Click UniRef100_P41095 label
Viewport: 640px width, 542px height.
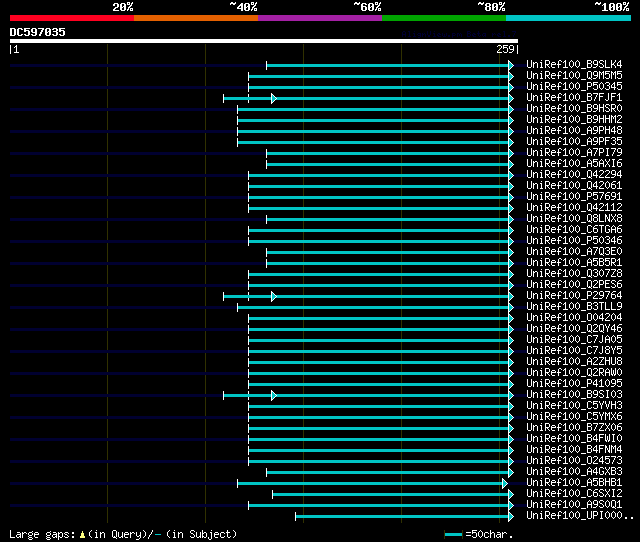574,384
